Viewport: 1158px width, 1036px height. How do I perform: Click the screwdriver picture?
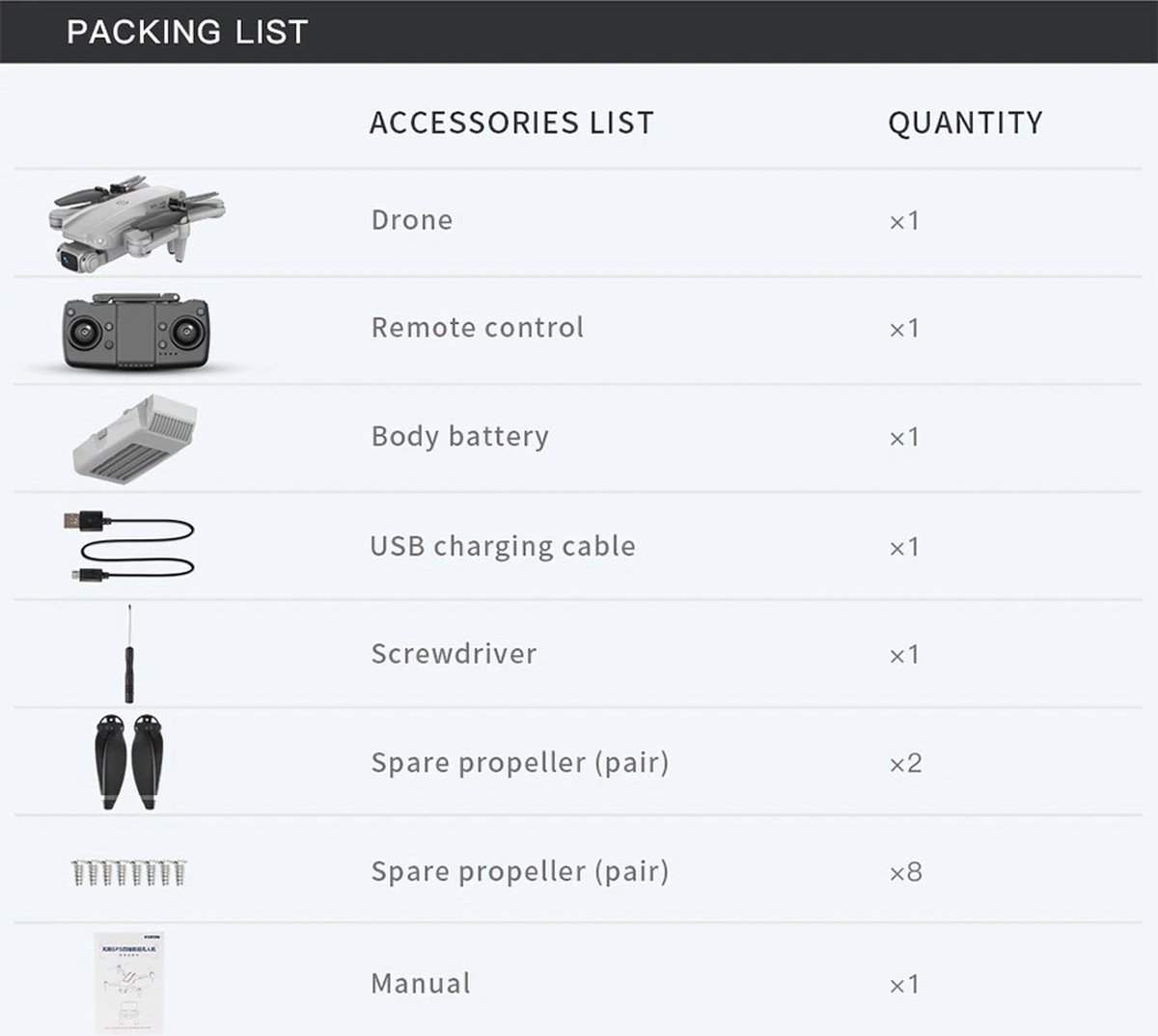[129, 653]
